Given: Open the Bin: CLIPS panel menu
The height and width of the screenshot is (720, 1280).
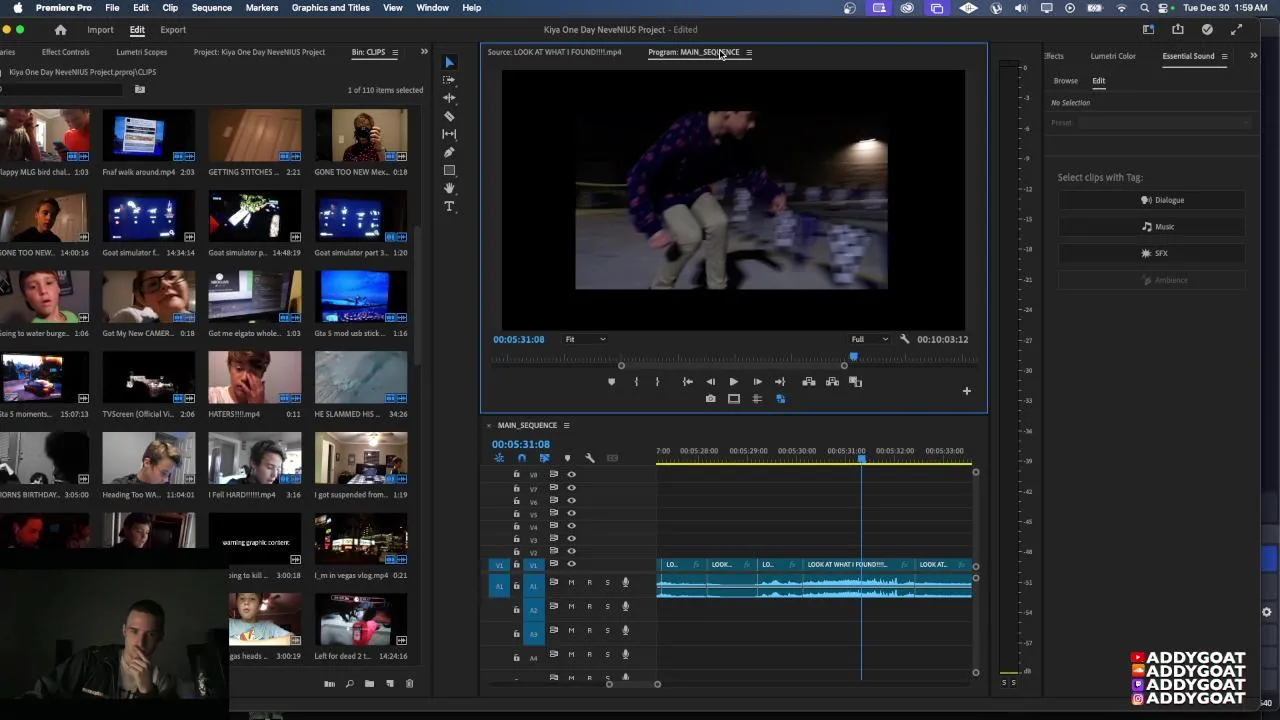Looking at the screenshot, I should coord(395,52).
